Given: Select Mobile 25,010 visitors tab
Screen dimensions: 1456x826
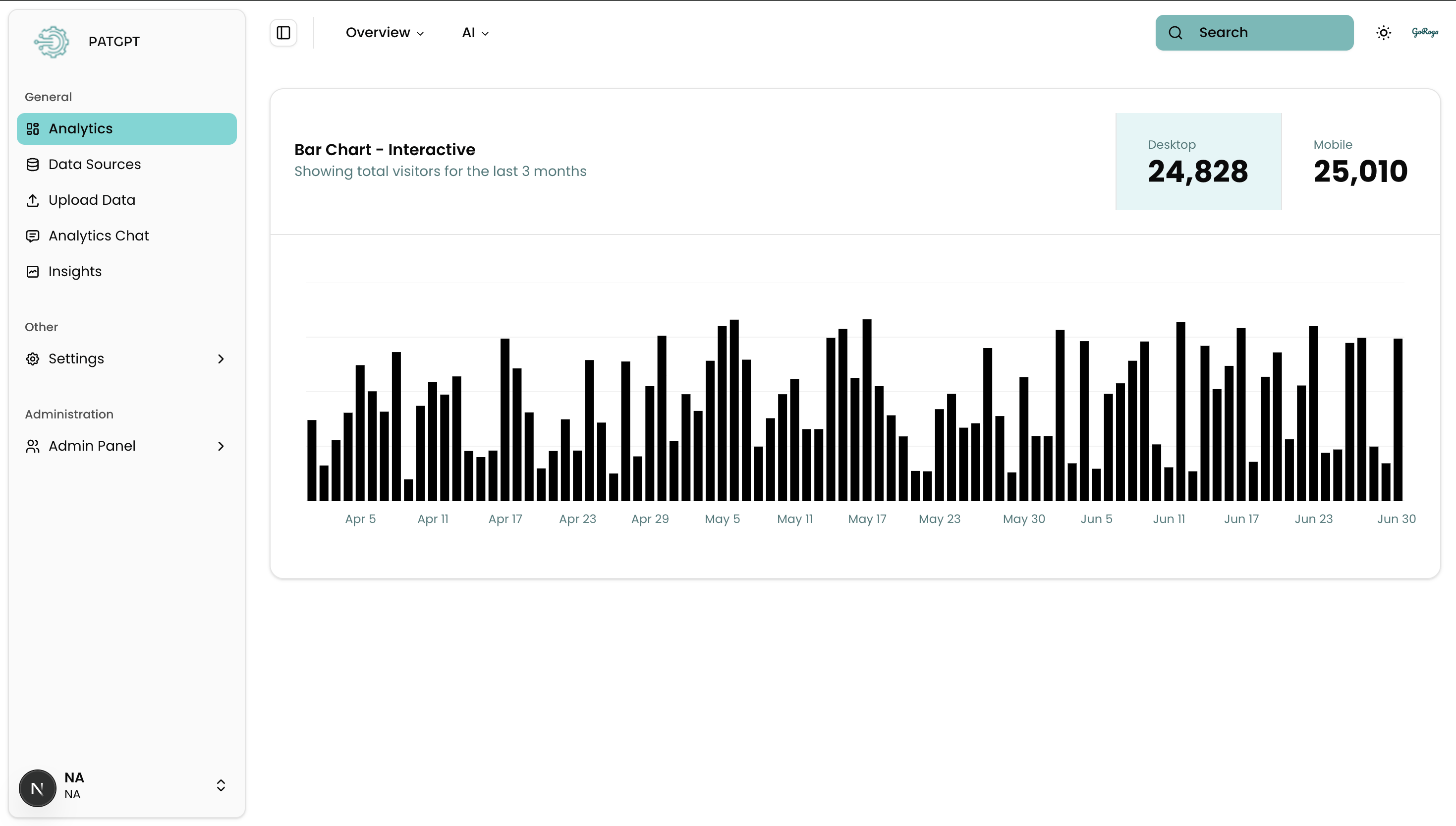Looking at the screenshot, I should [x=1361, y=162].
